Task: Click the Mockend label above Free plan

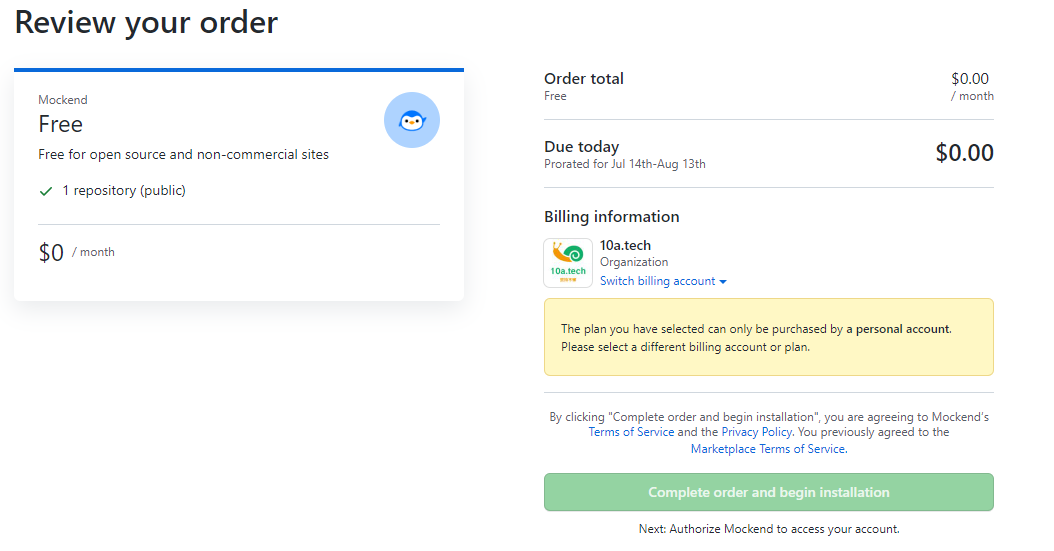Action: 63,100
